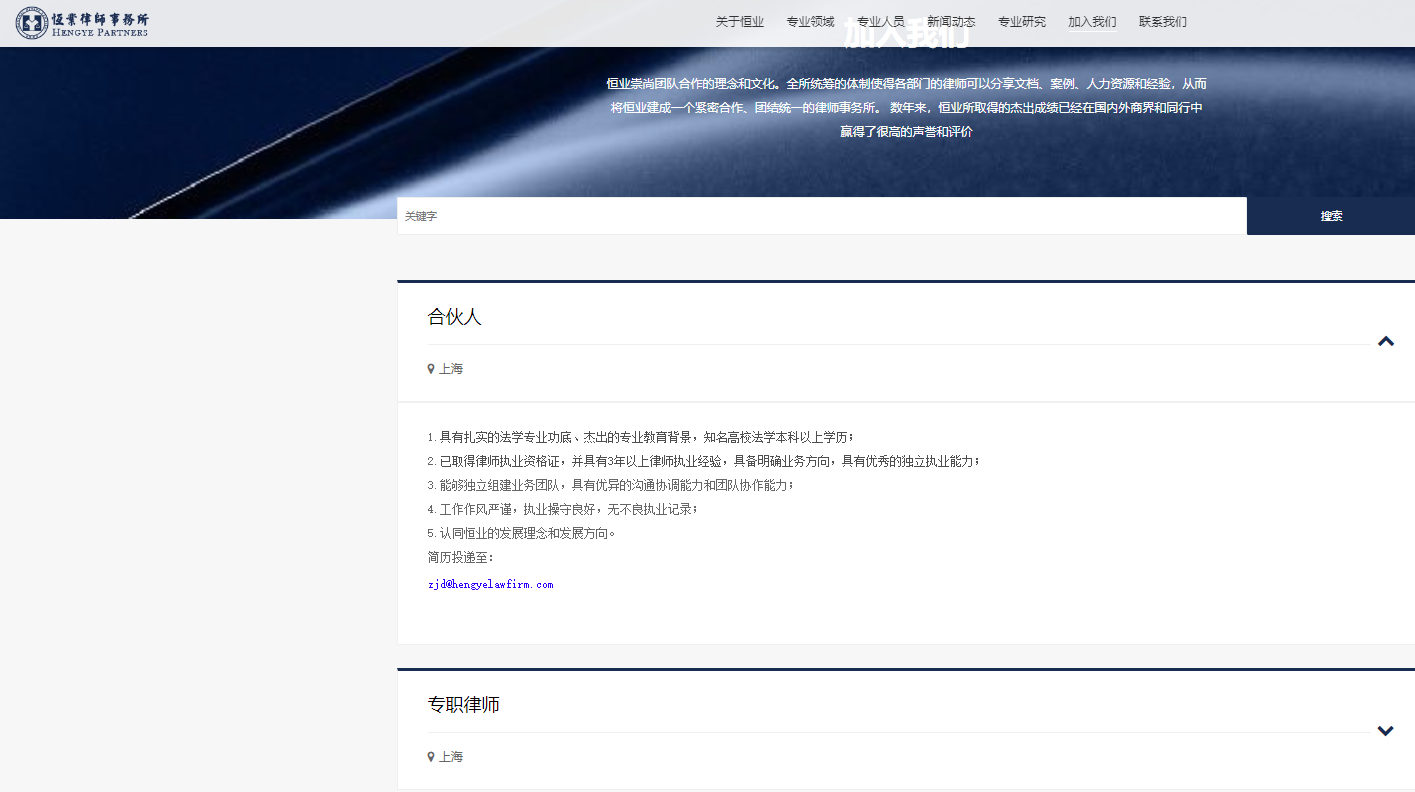Click inside the 关键字 keyword search field
This screenshot has width=1415, height=792.
pyautogui.click(x=822, y=215)
